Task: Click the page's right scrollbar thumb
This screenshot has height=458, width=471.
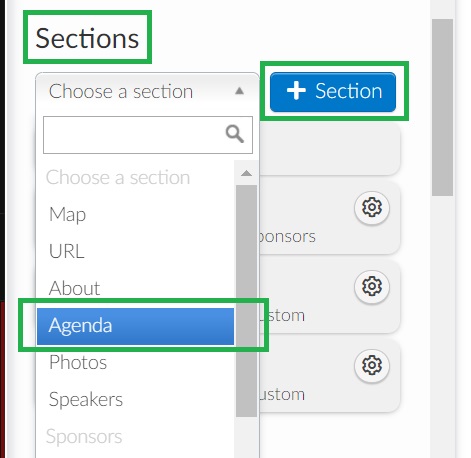Action: tap(442, 107)
